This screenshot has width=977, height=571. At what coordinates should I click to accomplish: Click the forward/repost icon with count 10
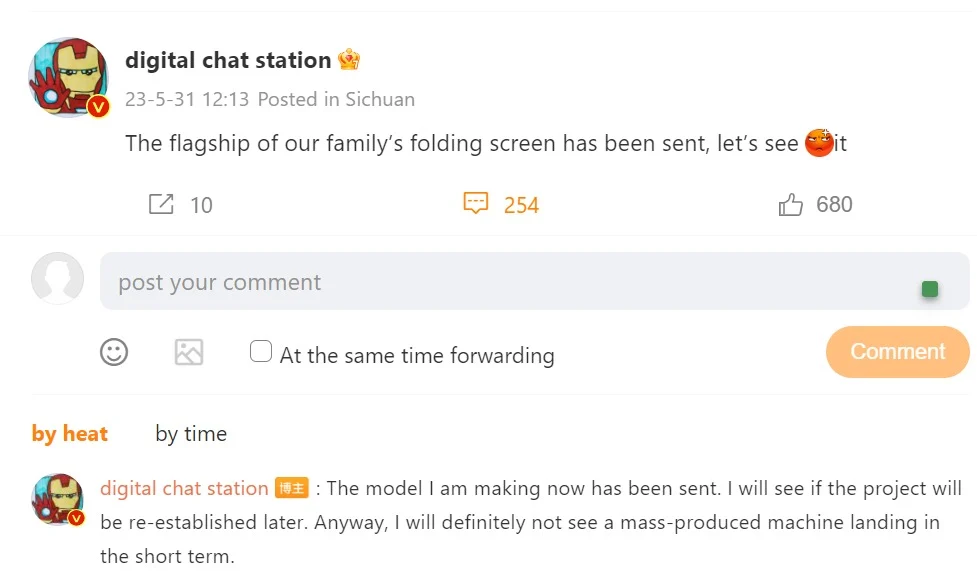(x=161, y=205)
